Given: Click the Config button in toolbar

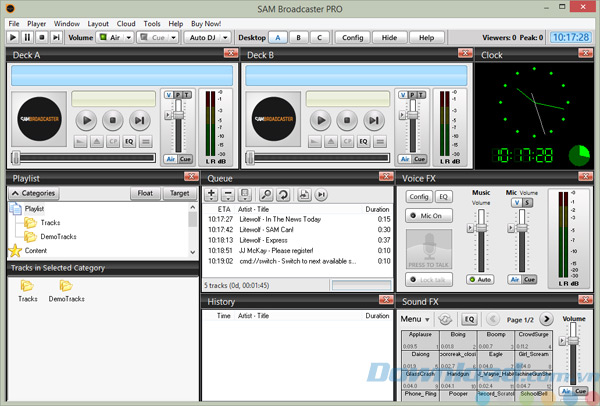Looking at the screenshot, I should (352, 38).
